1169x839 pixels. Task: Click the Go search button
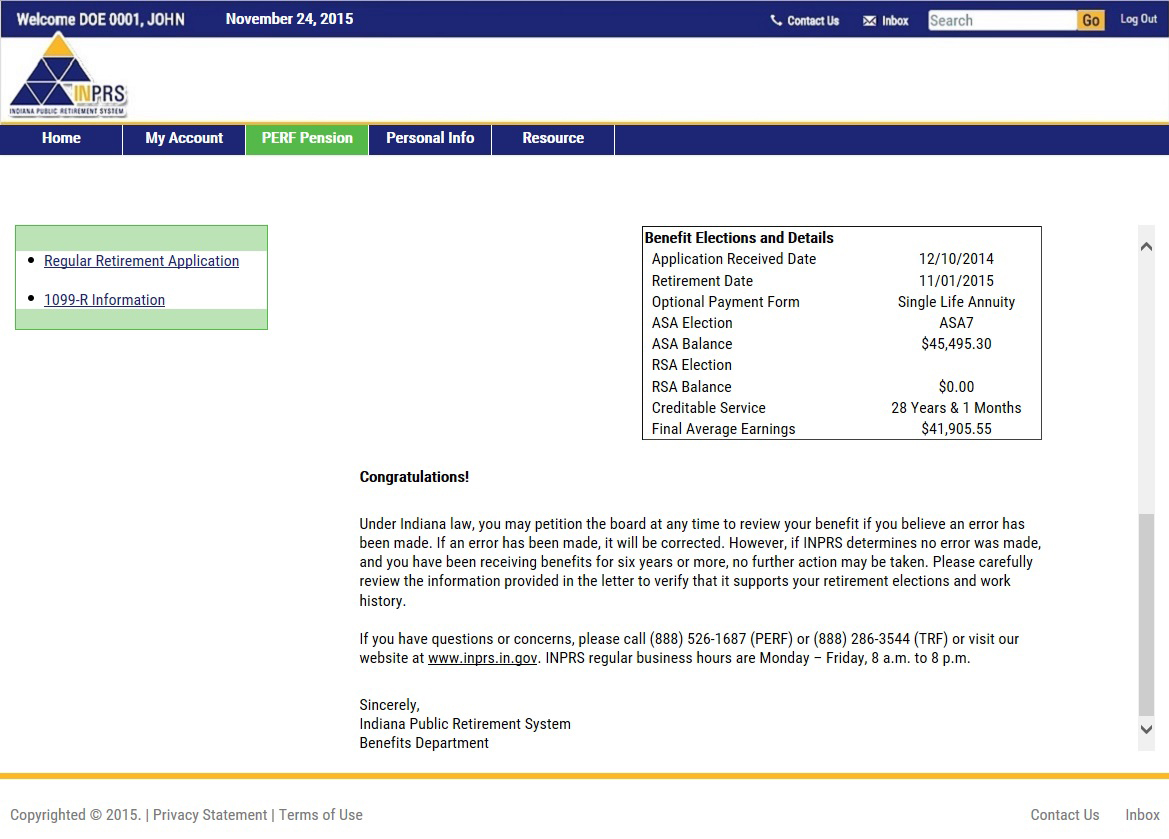click(x=1091, y=20)
